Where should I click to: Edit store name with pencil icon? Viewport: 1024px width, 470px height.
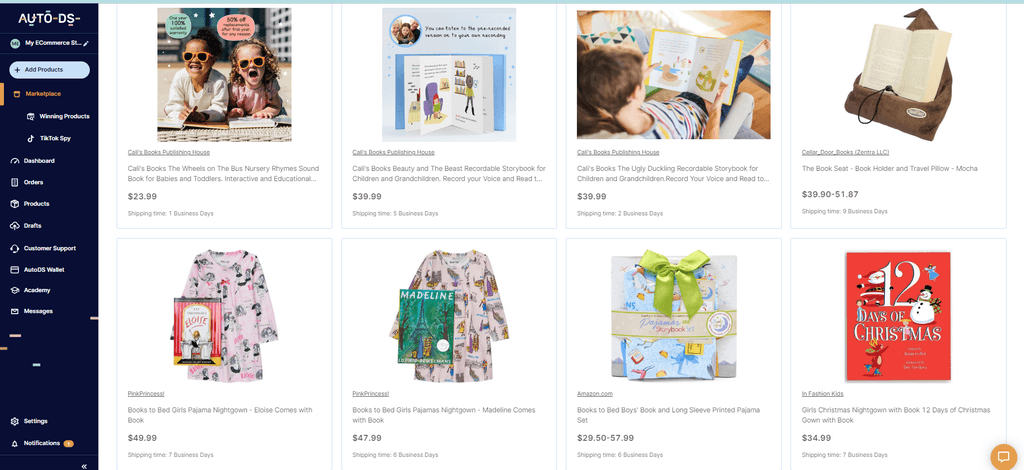click(86, 43)
